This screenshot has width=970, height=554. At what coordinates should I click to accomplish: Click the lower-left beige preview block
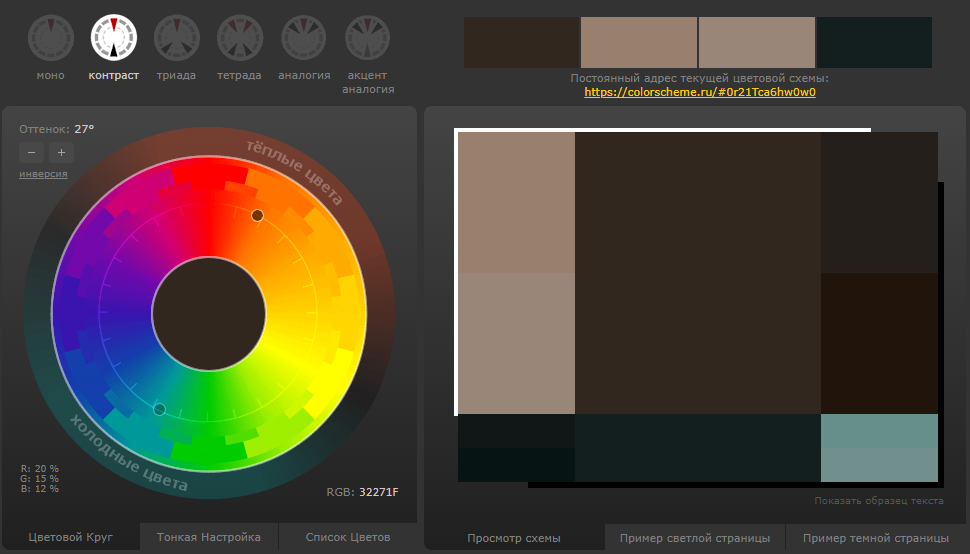point(516,343)
